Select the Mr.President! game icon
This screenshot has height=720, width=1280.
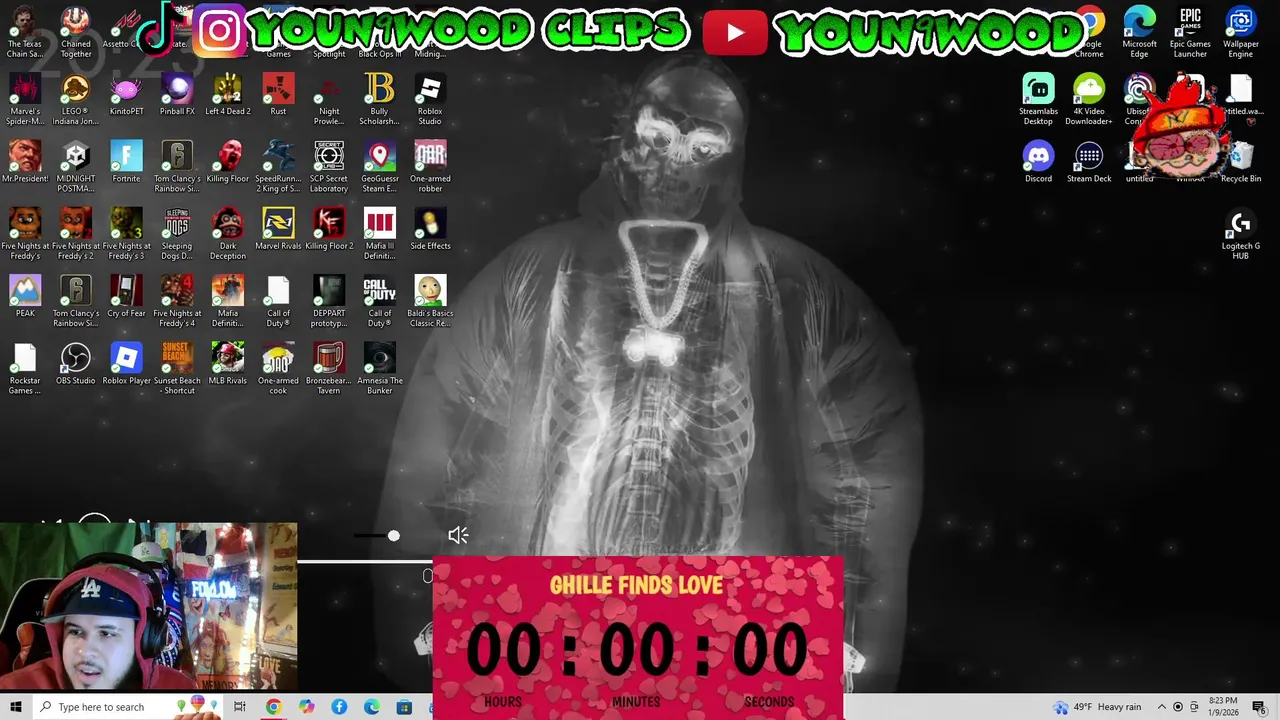(x=25, y=163)
